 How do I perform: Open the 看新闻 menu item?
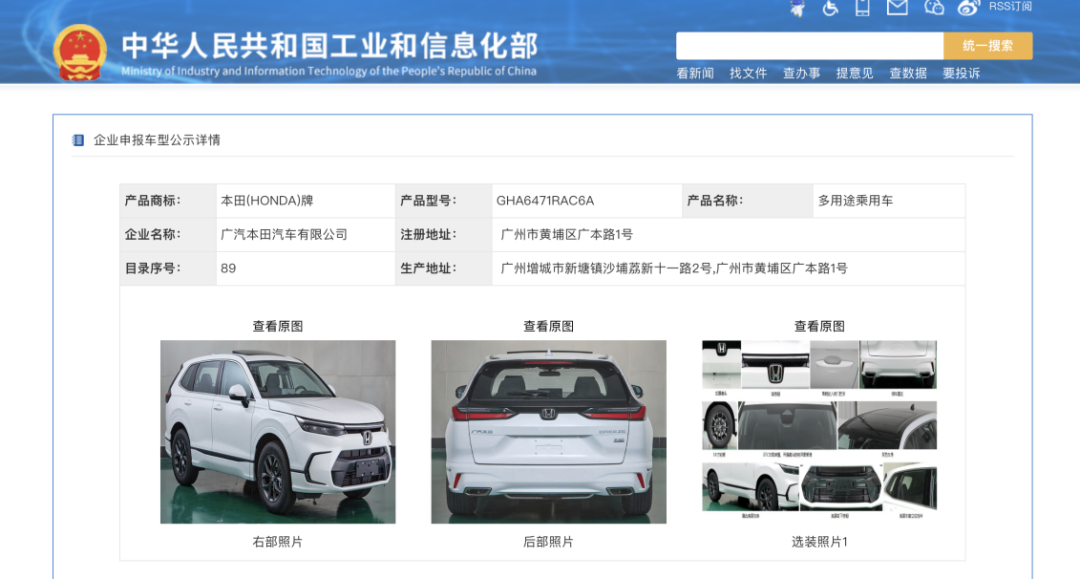tap(695, 74)
